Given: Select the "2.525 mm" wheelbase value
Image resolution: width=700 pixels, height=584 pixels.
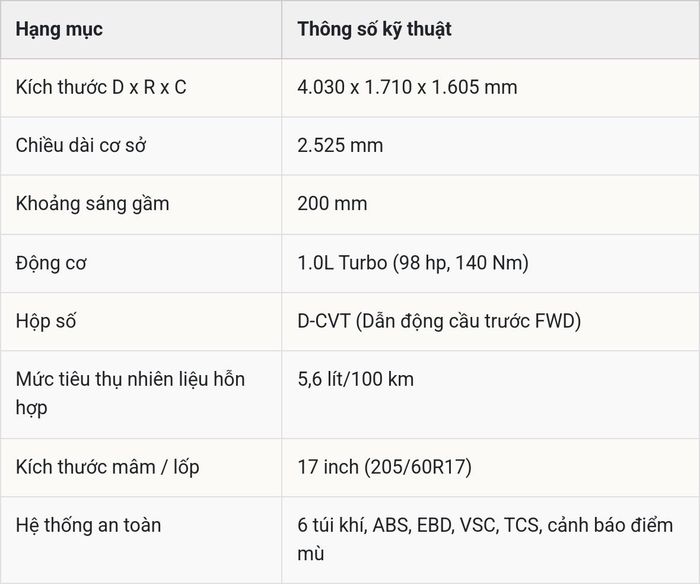Looking at the screenshot, I should click(340, 146).
